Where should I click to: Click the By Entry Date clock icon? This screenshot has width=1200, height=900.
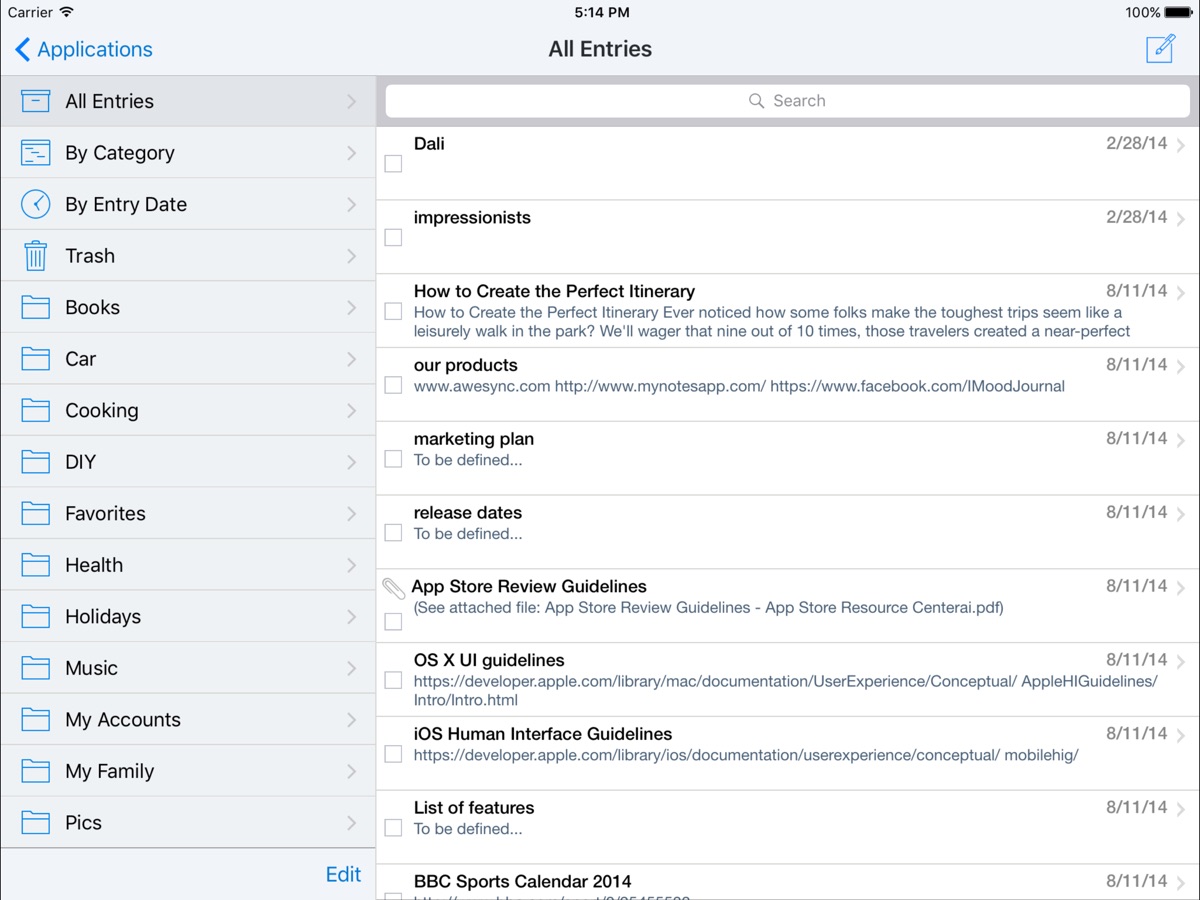36,204
